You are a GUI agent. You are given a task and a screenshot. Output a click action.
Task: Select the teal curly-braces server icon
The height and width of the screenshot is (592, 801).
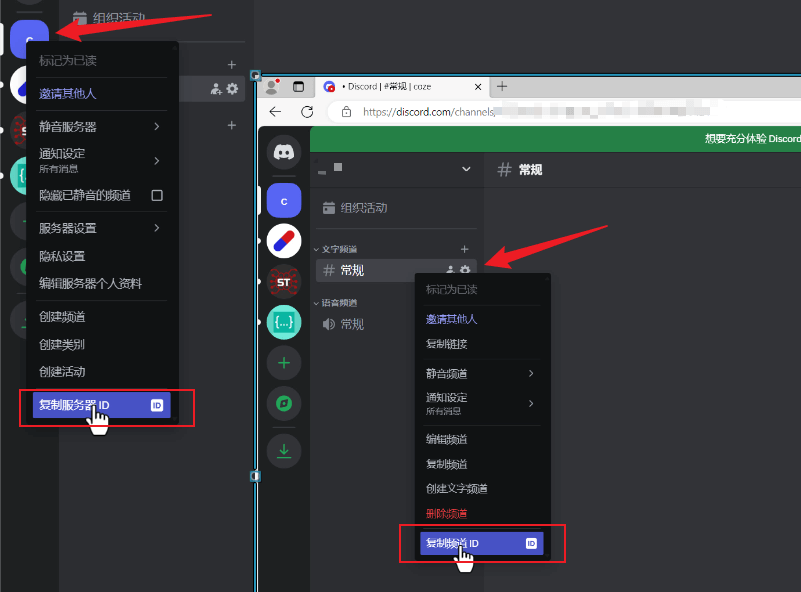[x=284, y=323]
